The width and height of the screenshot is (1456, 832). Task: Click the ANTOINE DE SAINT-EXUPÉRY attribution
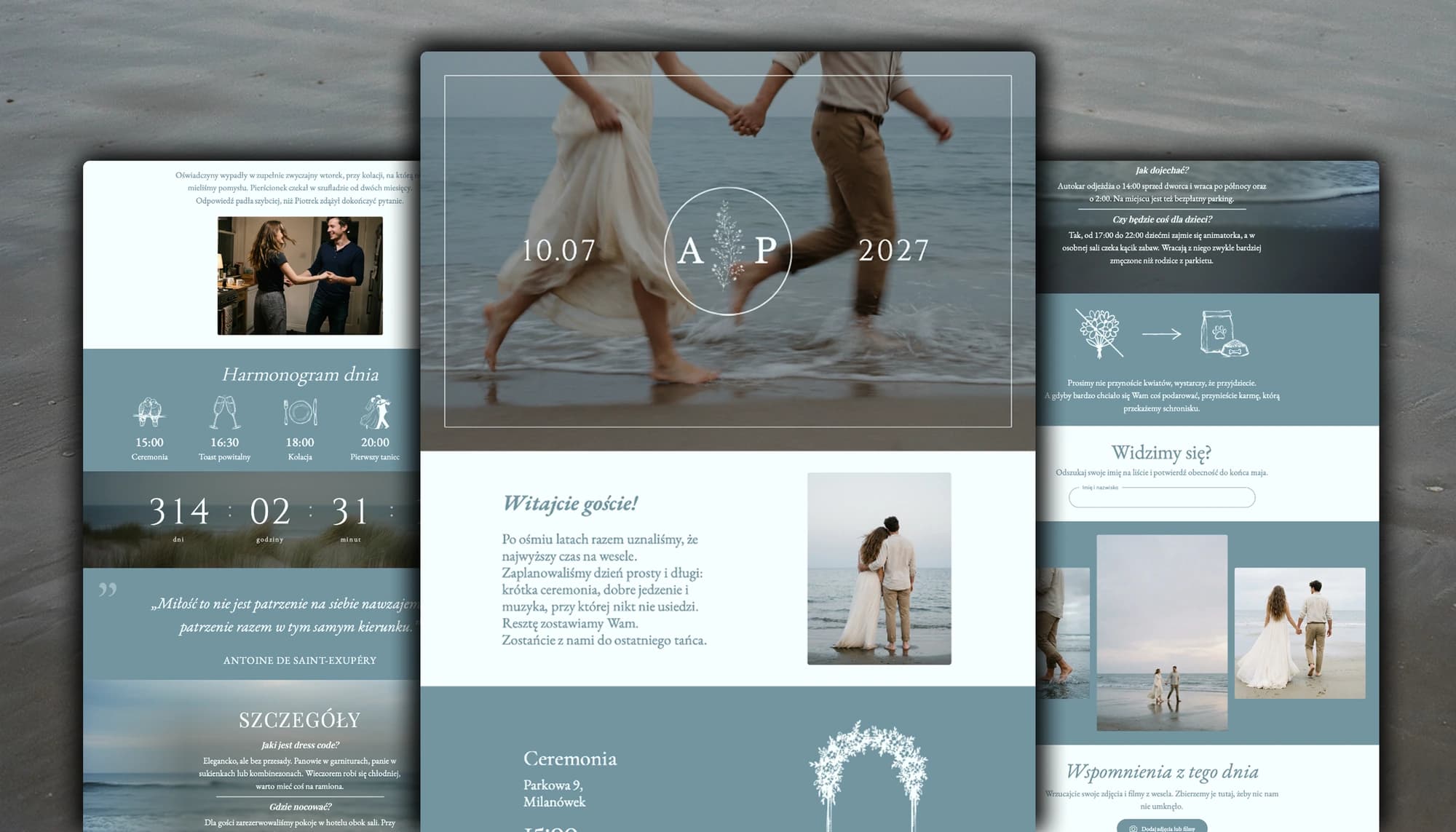pos(300,660)
